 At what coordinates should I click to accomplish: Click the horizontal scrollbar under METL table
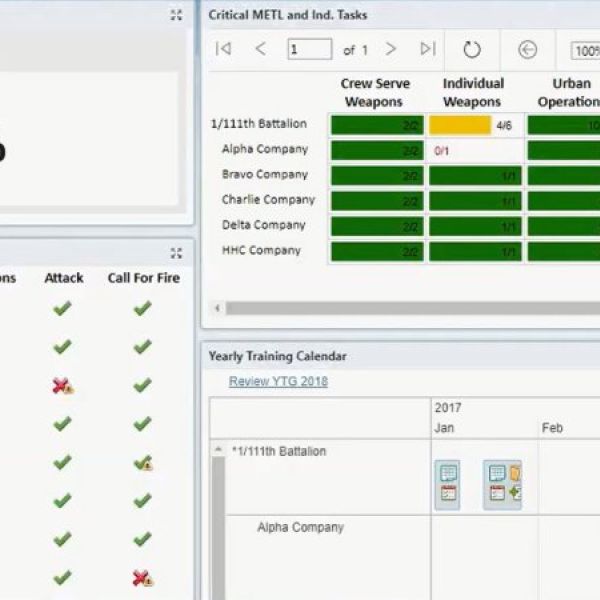click(x=400, y=308)
